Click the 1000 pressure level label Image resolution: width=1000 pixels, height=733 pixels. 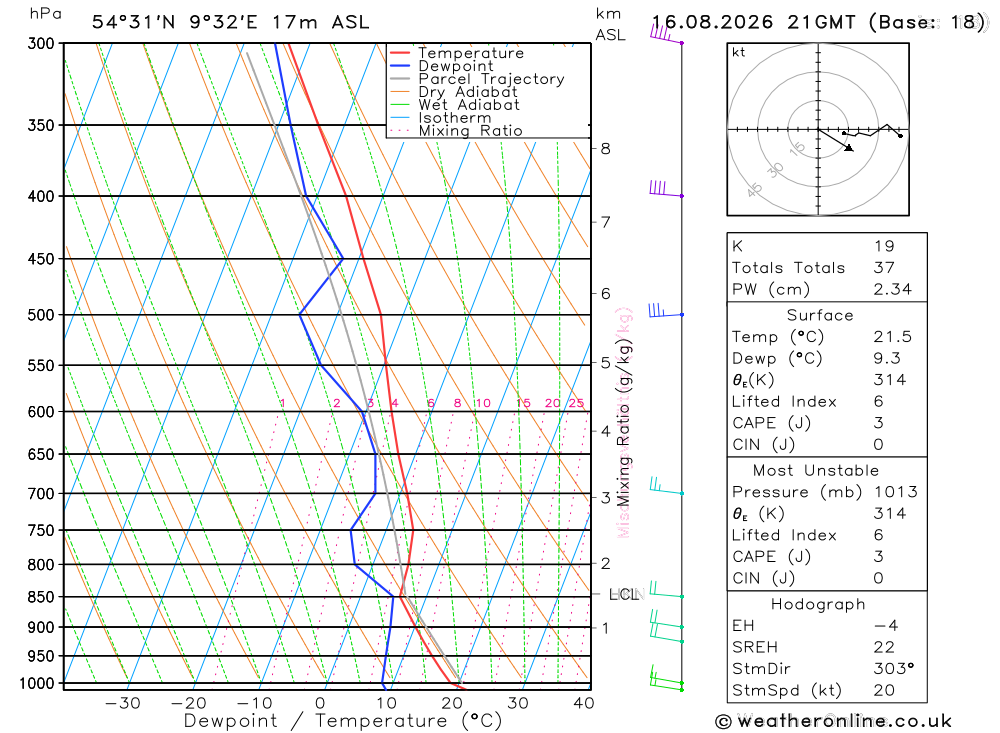[37, 684]
